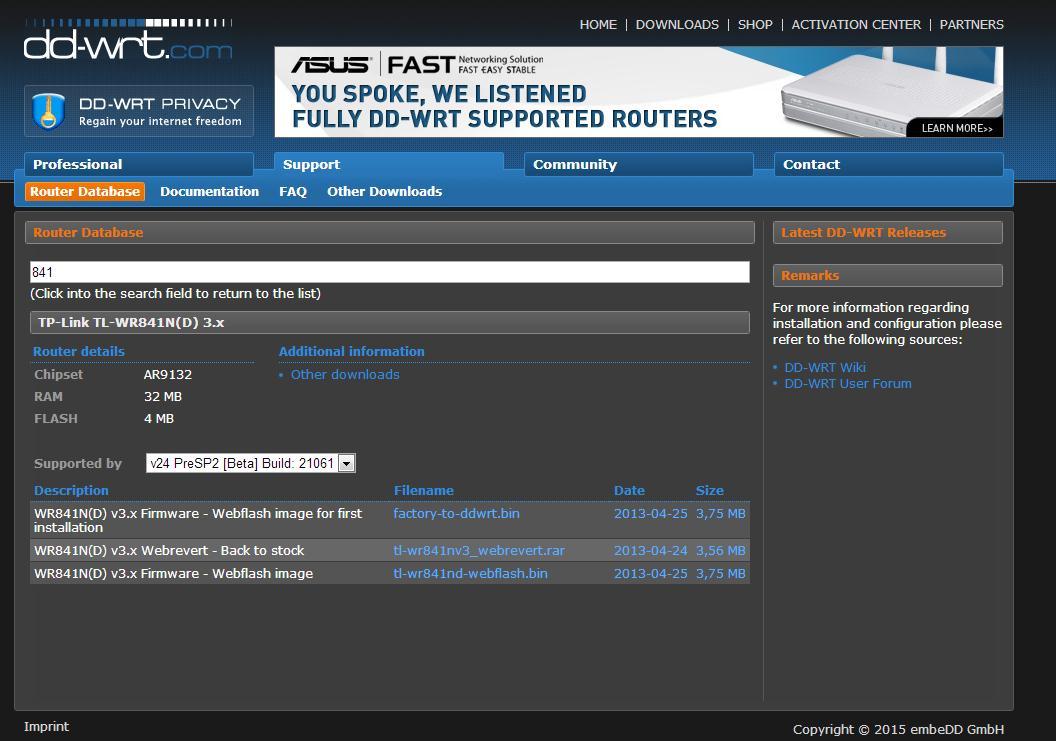Select the Contact tab
The image size is (1056, 741).
(x=889, y=164)
